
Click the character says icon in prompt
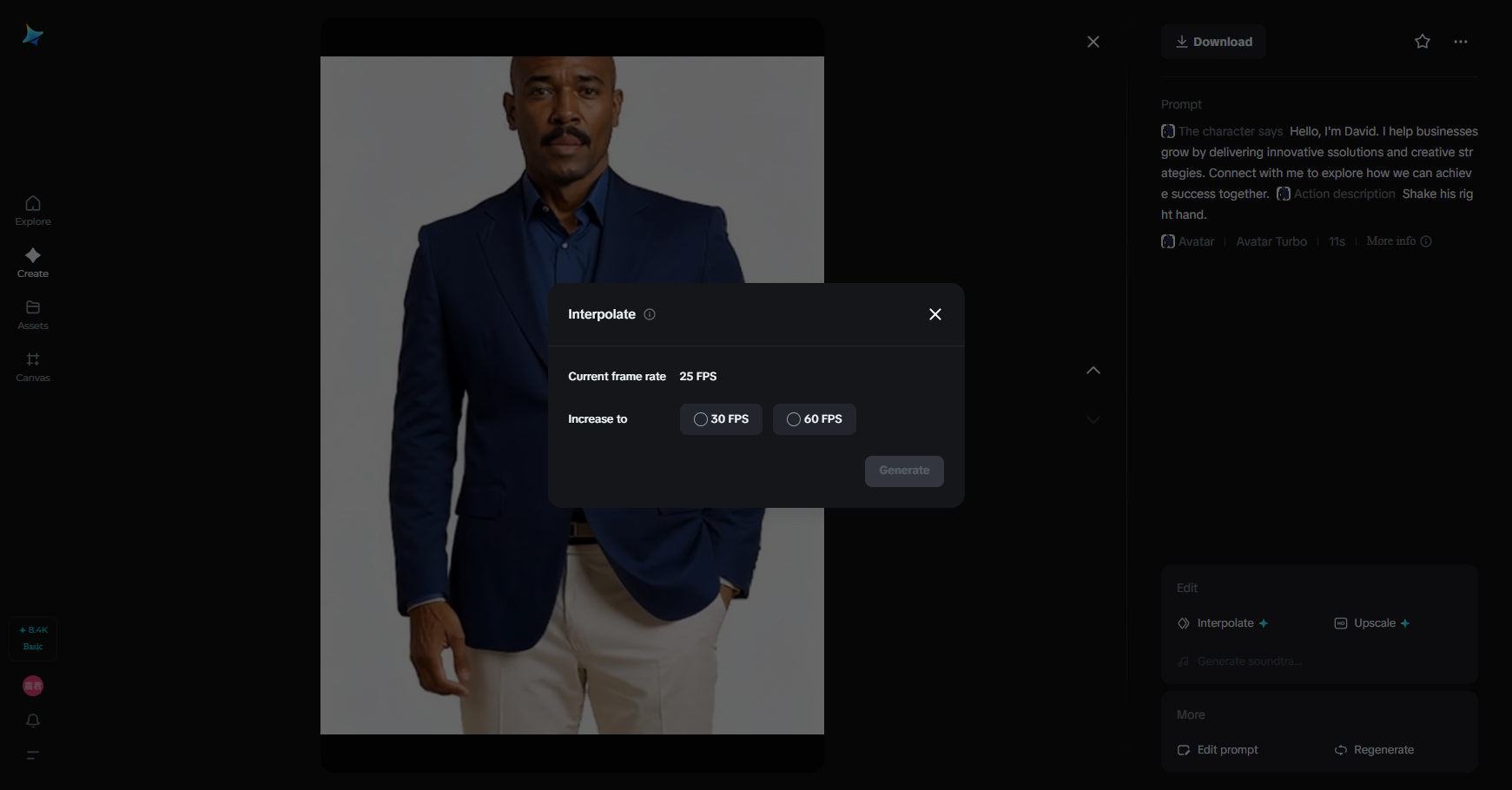[x=1168, y=131]
